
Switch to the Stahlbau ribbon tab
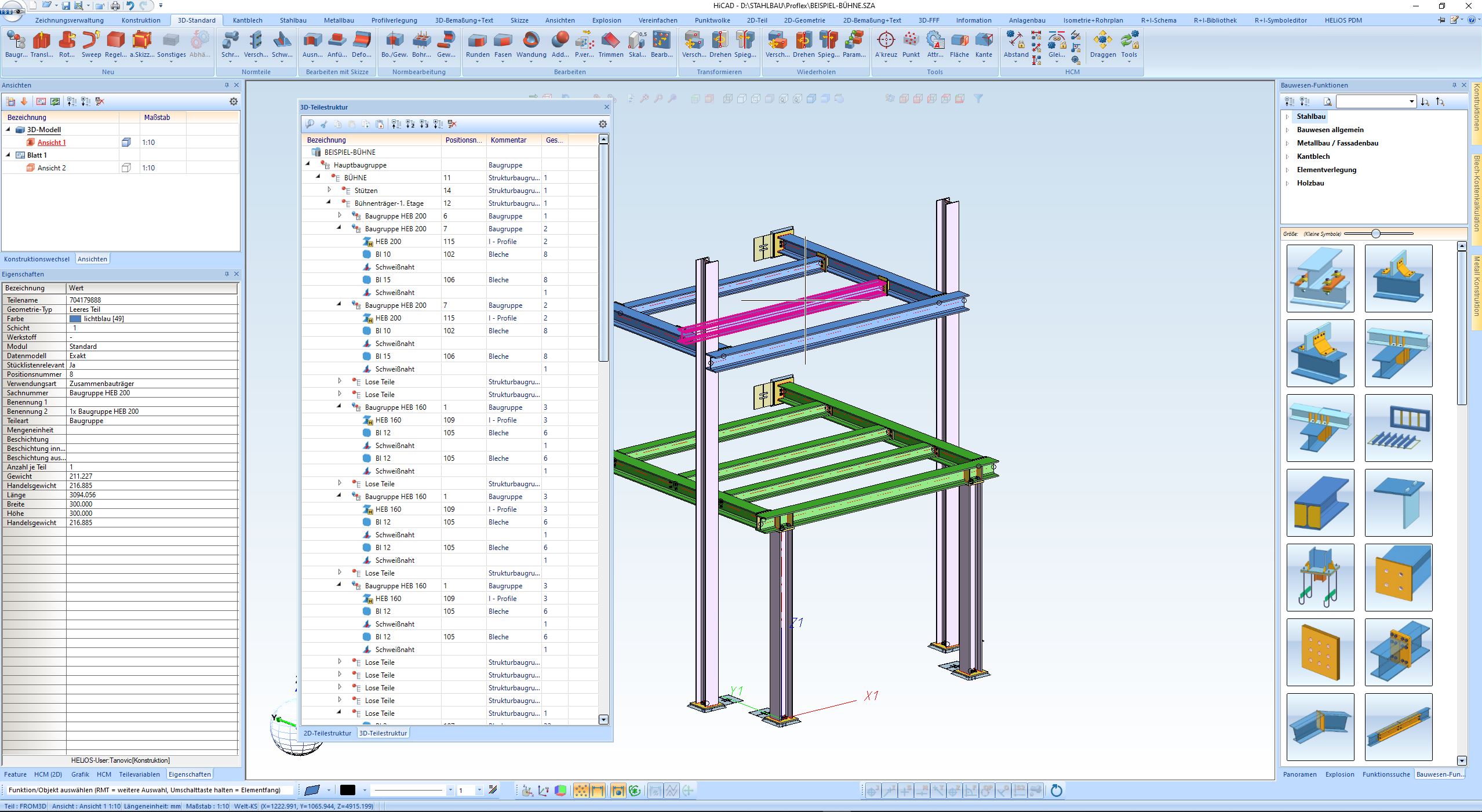click(x=293, y=20)
